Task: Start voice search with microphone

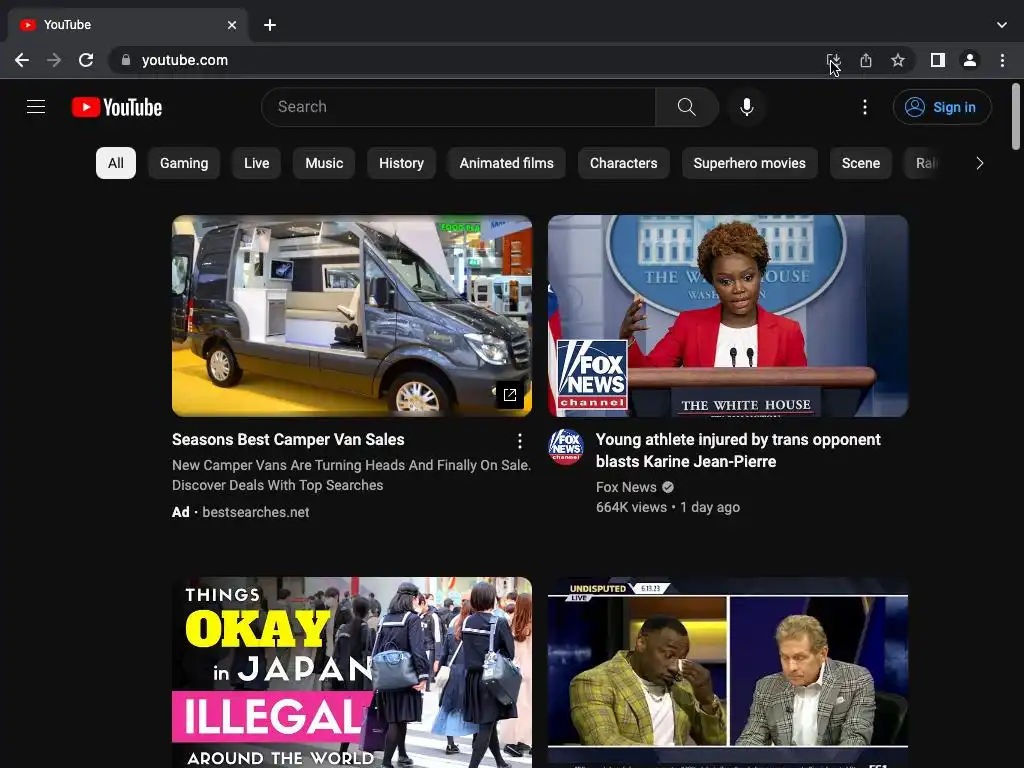Action: tap(746, 107)
